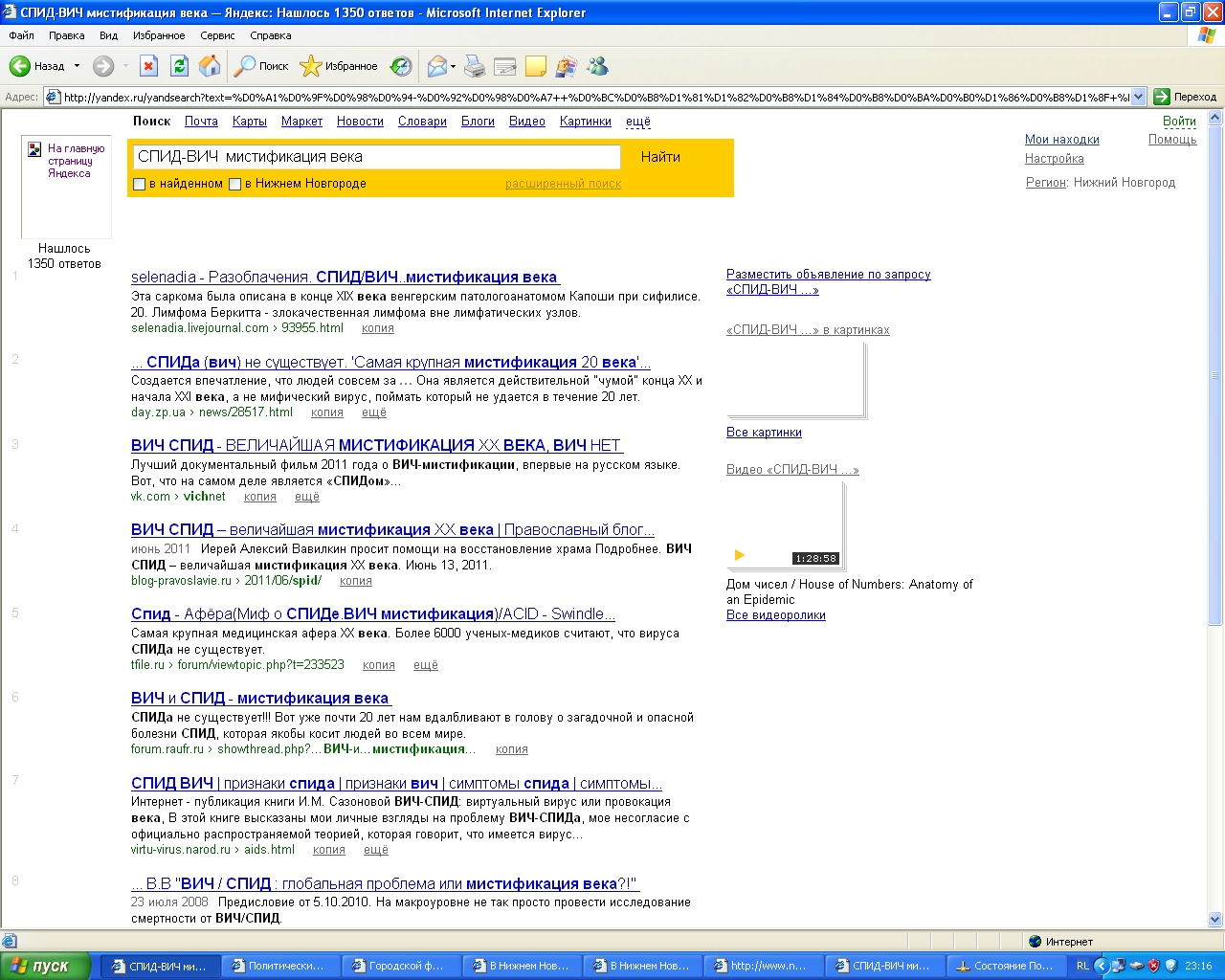
Task: Open the Search (Поиск) toolbar button
Action: click(x=262, y=66)
